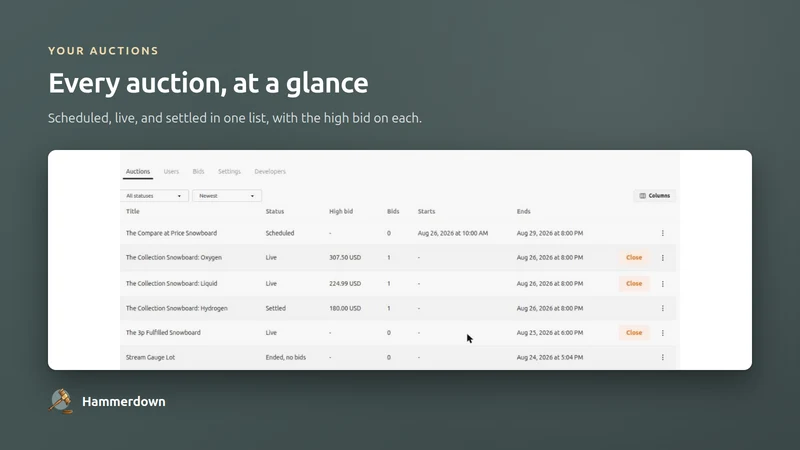Close the Collection Snowboard: Liquid auction
The height and width of the screenshot is (450, 800).
[x=634, y=284]
